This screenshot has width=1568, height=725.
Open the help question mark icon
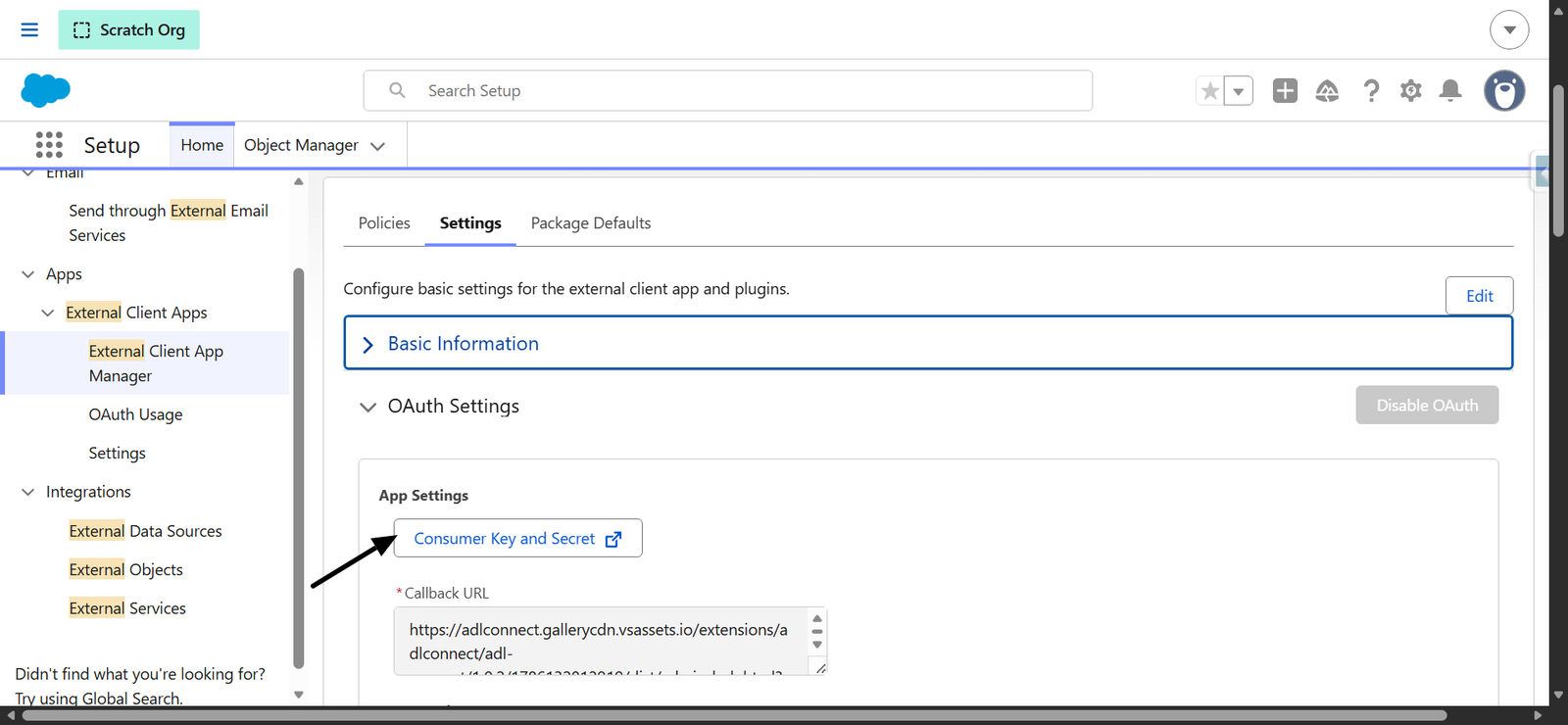(1371, 91)
